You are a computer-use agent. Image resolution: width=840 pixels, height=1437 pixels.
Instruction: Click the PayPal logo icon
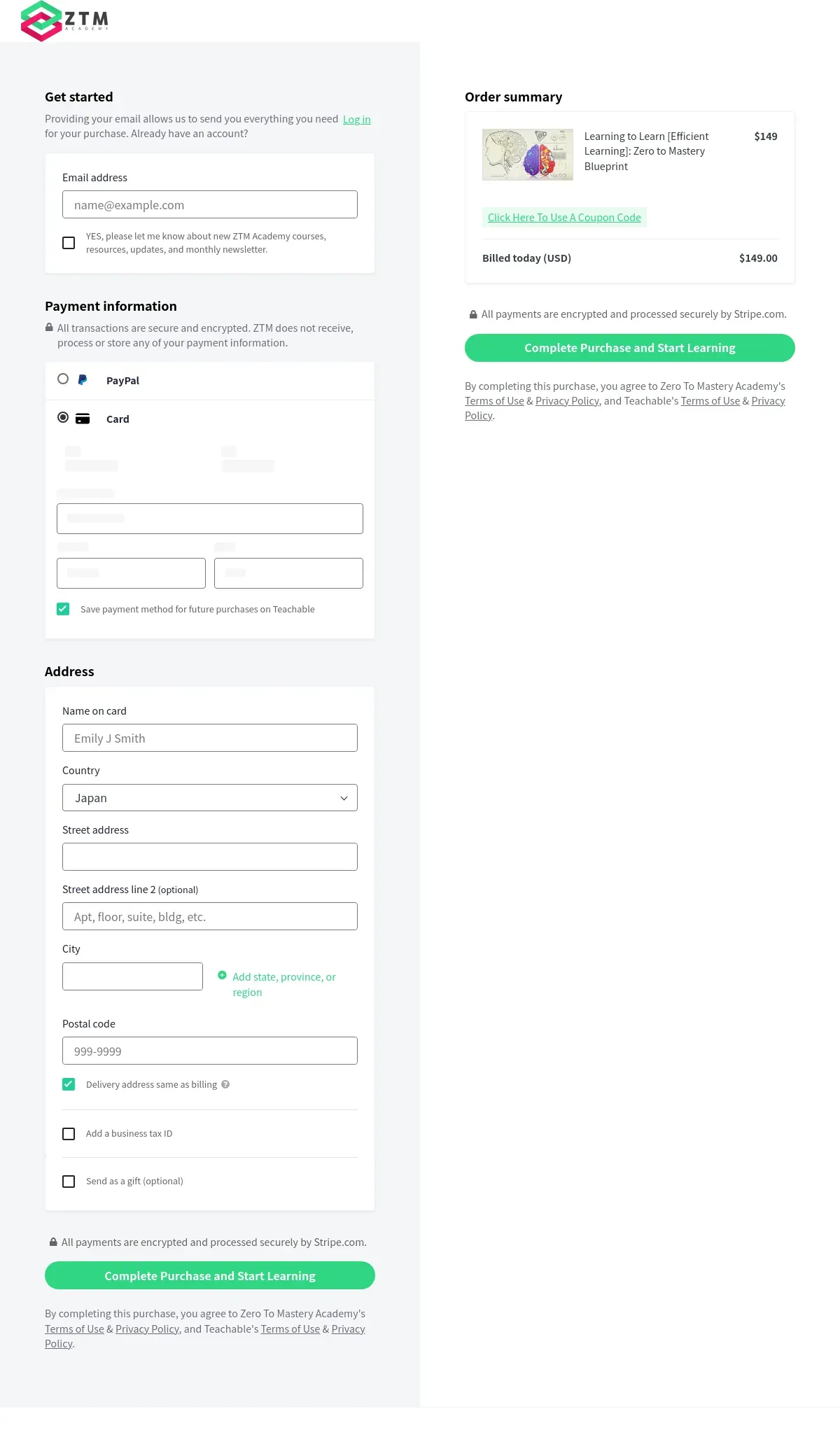(x=83, y=380)
